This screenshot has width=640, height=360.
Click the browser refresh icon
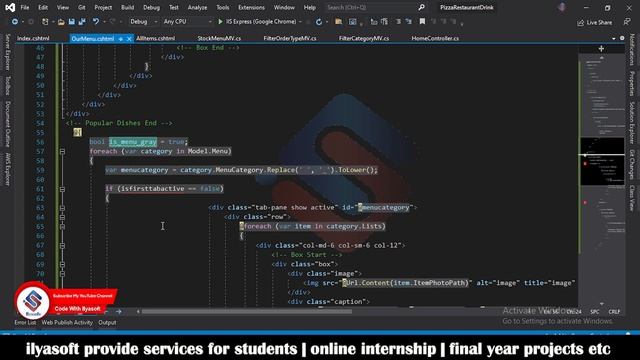[319, 22]
